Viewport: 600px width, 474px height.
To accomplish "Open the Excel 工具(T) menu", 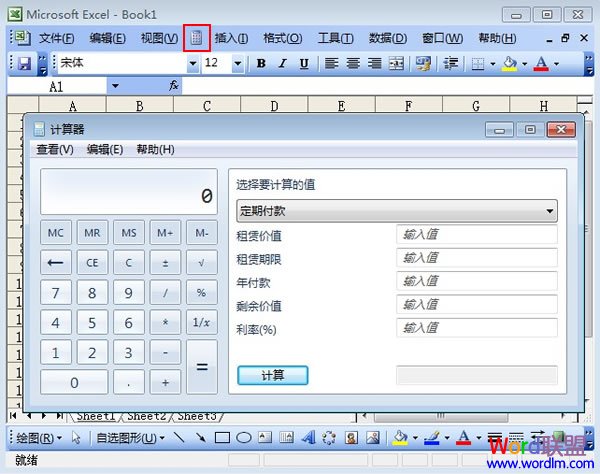I will pos(336,38).
